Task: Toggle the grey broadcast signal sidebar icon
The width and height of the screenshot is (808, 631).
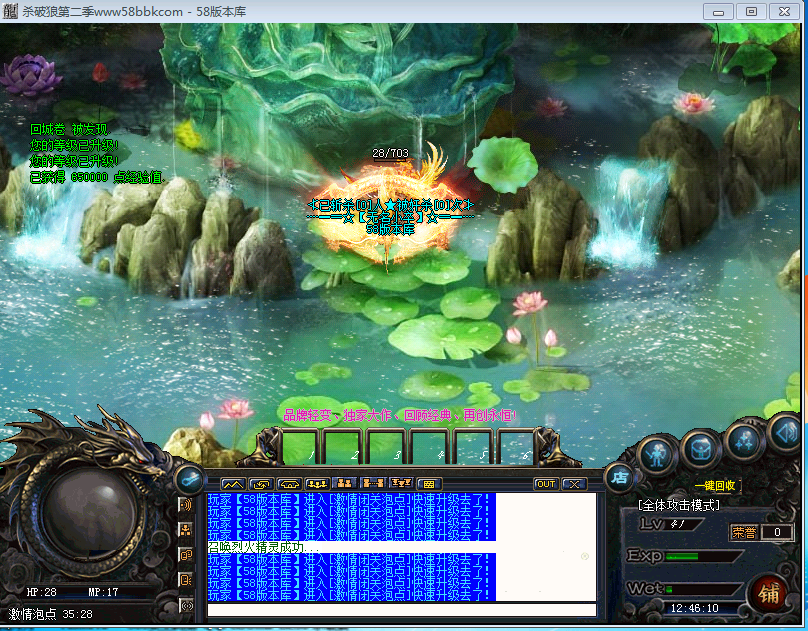Action: click(x=187, y=606)
